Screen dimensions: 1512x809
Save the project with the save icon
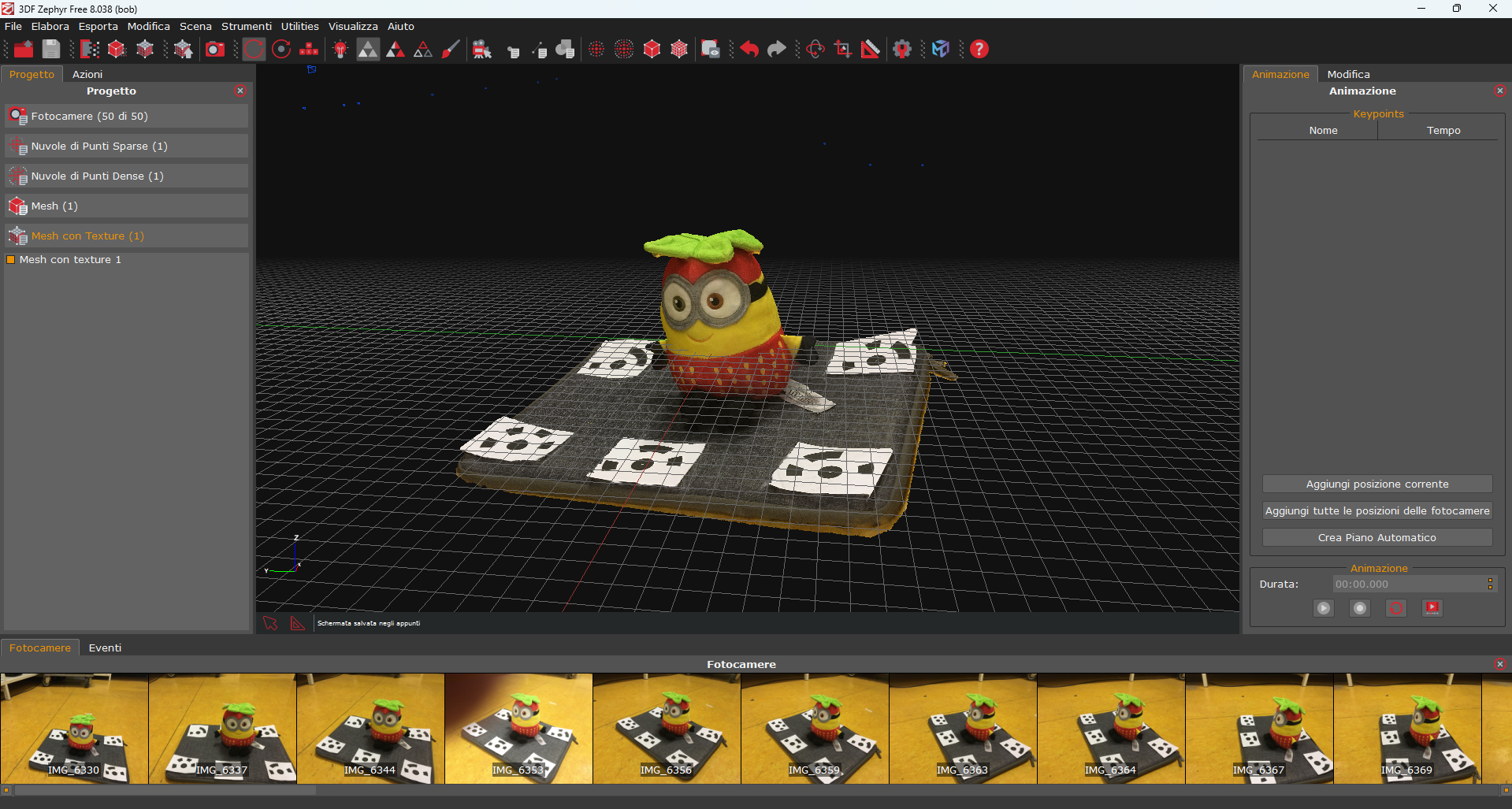50,49
